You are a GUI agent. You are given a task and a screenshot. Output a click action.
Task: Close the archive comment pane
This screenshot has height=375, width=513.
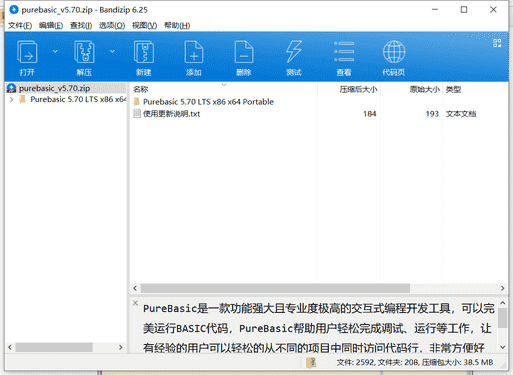[135, 303]
